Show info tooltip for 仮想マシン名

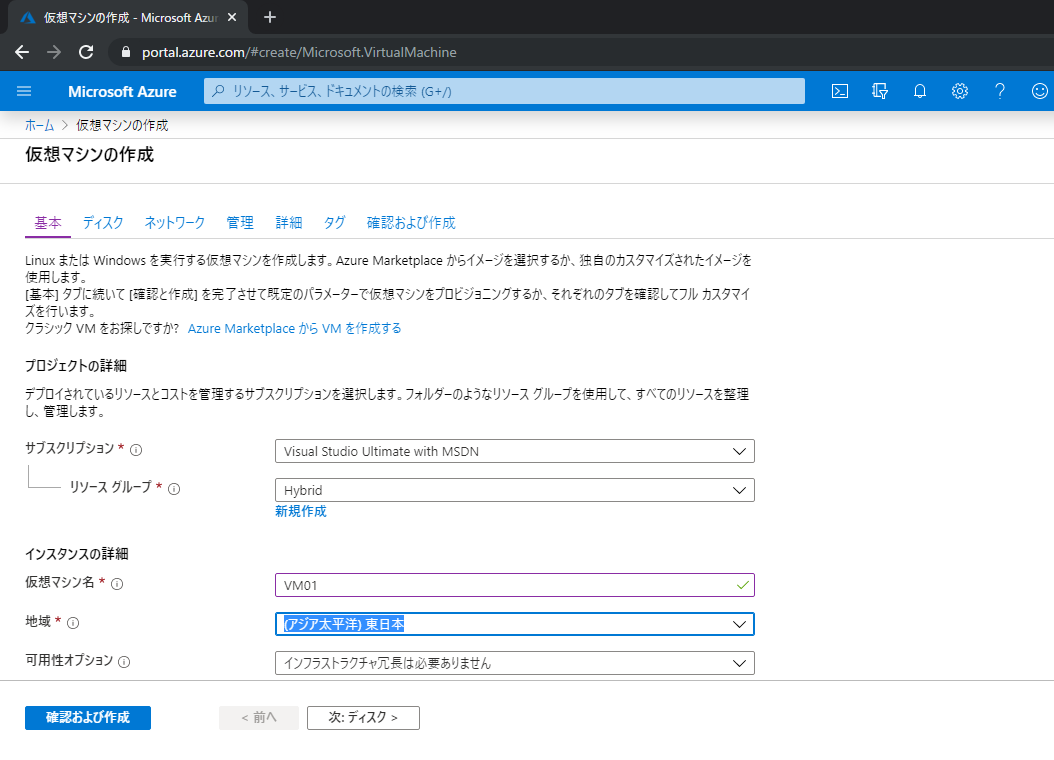coord(117,584)
